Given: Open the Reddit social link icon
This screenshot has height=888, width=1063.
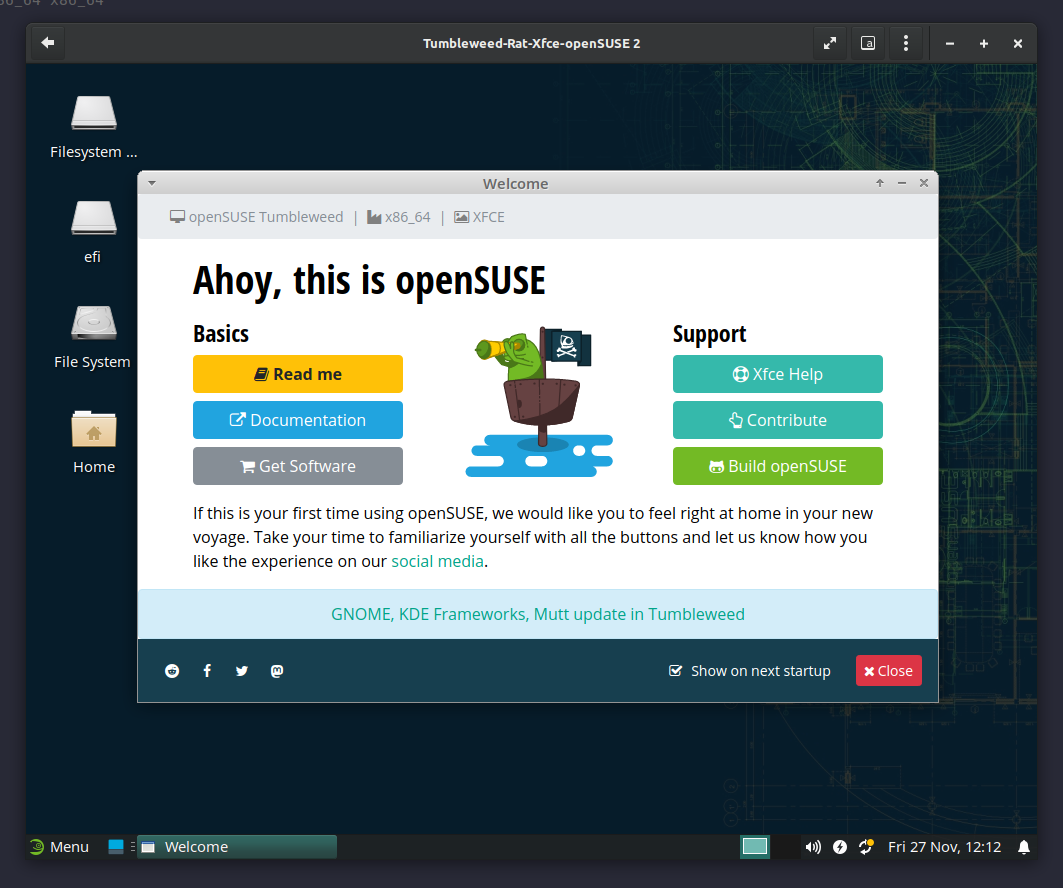Looking at the screenshot, I should click(172, 671).
